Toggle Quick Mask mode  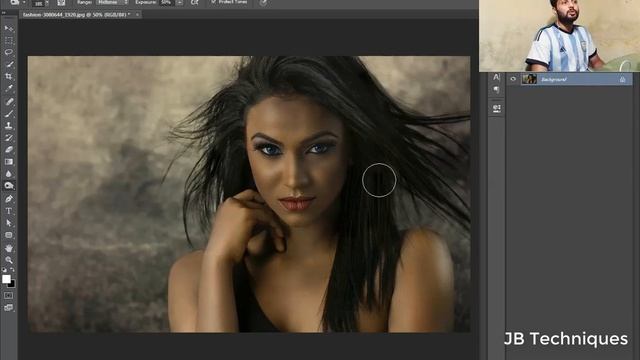pyautogui.click(x=9, y=296)
